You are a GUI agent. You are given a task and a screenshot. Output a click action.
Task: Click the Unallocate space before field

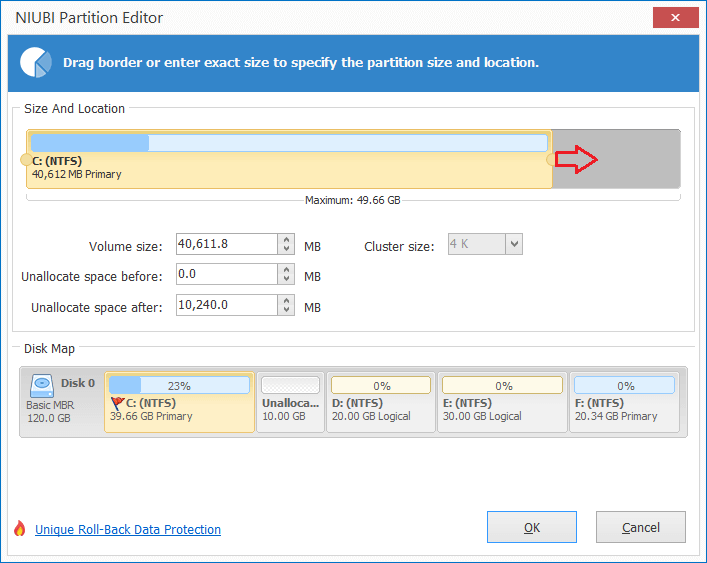click(x=227, y=274)
